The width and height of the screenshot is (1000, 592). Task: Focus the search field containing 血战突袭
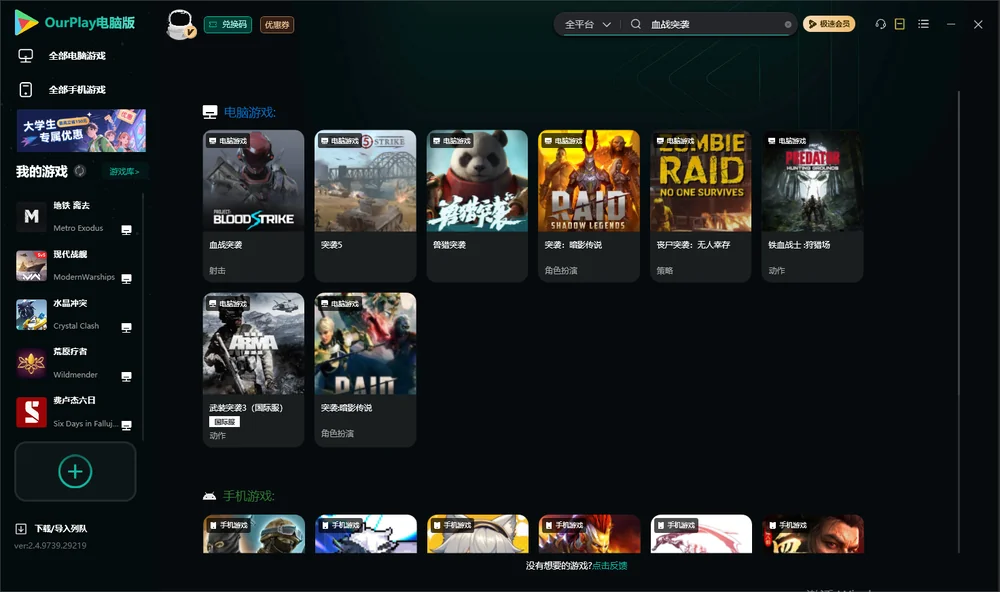click(716, 24)
